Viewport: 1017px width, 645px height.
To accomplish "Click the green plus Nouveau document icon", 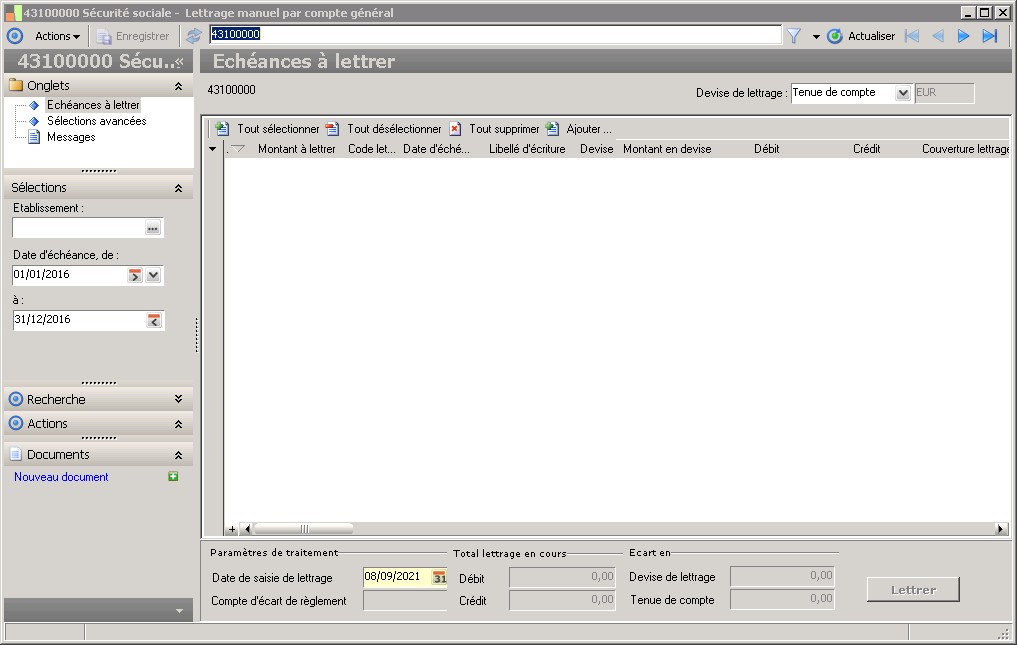I will tap(173, 477).
